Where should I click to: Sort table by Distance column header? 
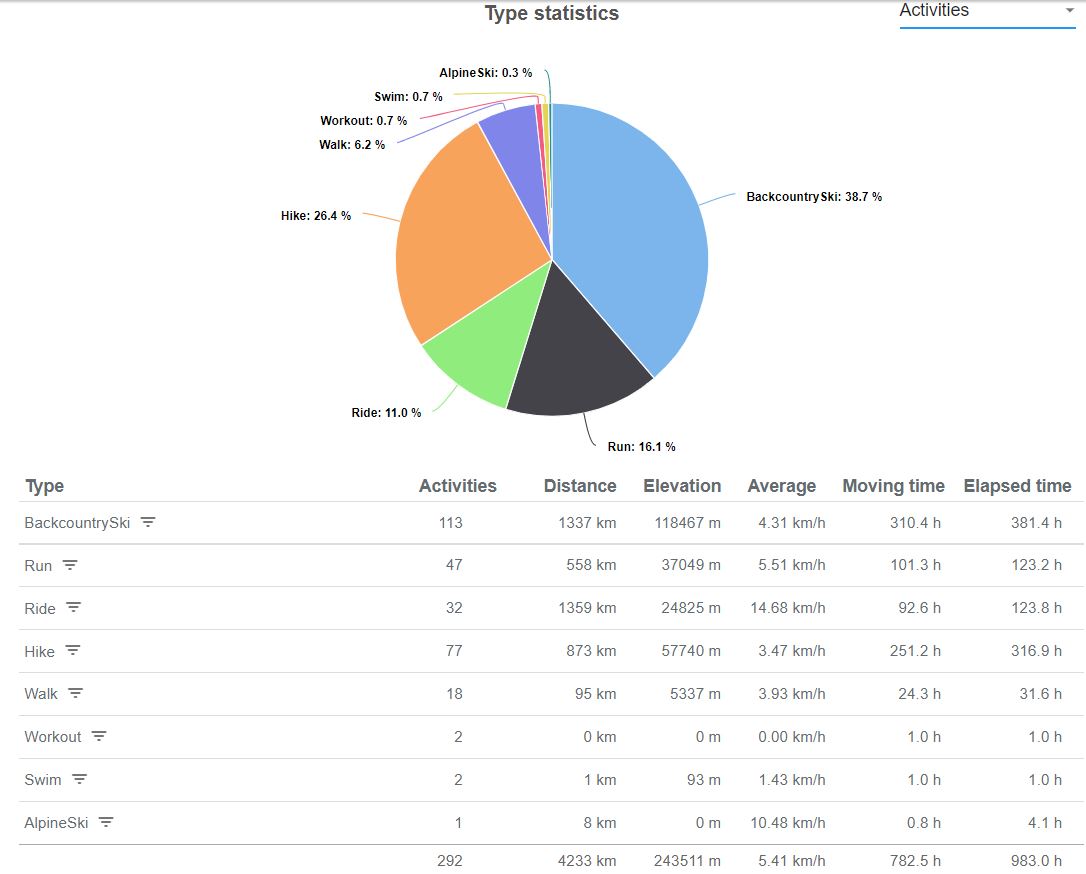[579, 486]
